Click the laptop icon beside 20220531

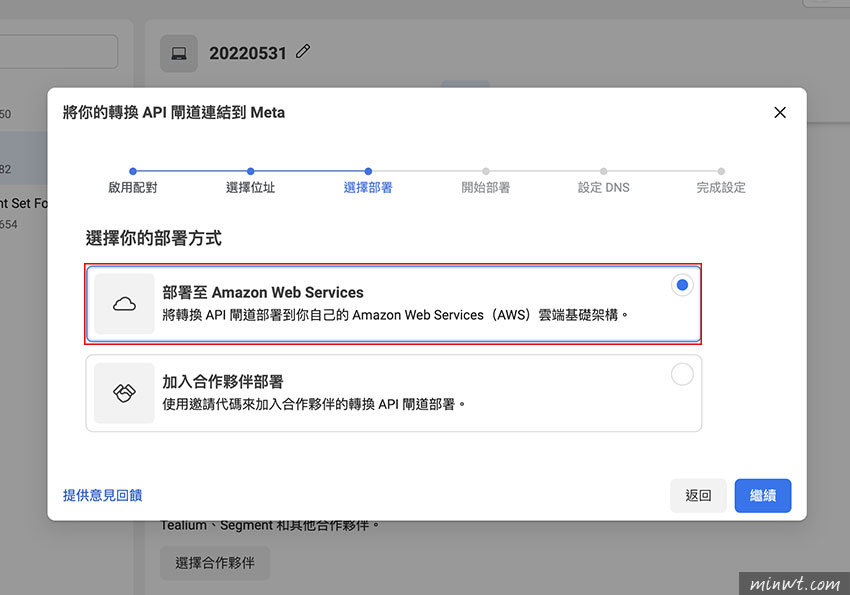[179, 54]
